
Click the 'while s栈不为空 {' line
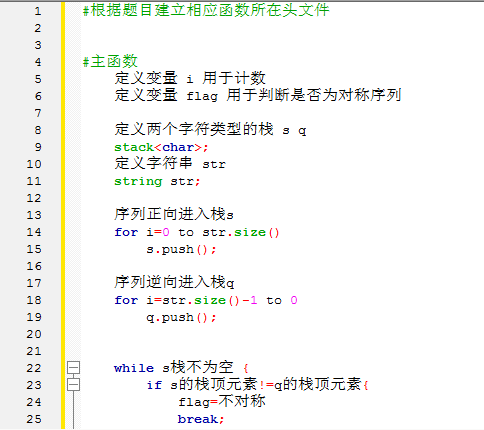tap(181, 368)
